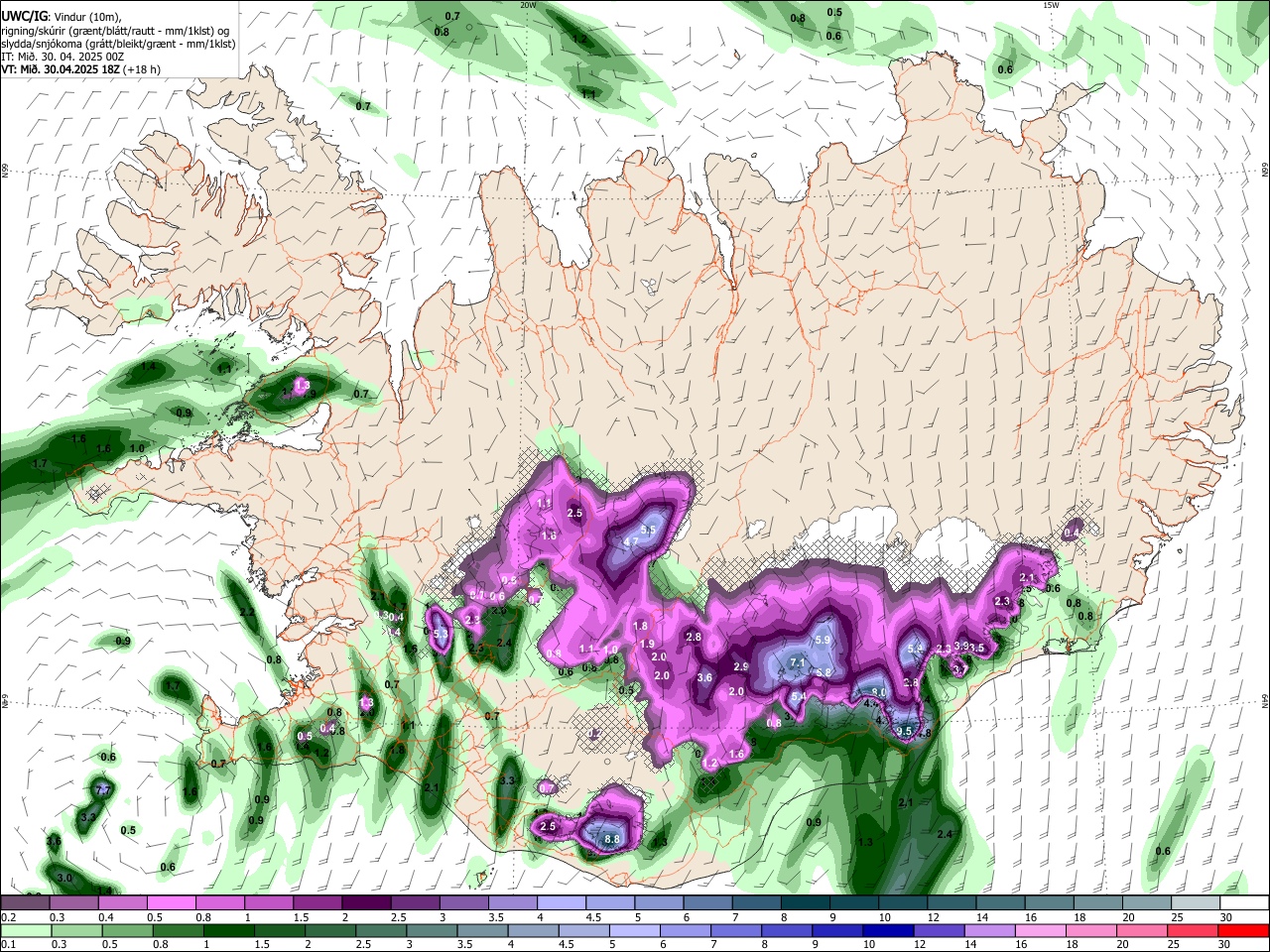Click the 9.5 precipitation value on the map

tap(904, 731)
